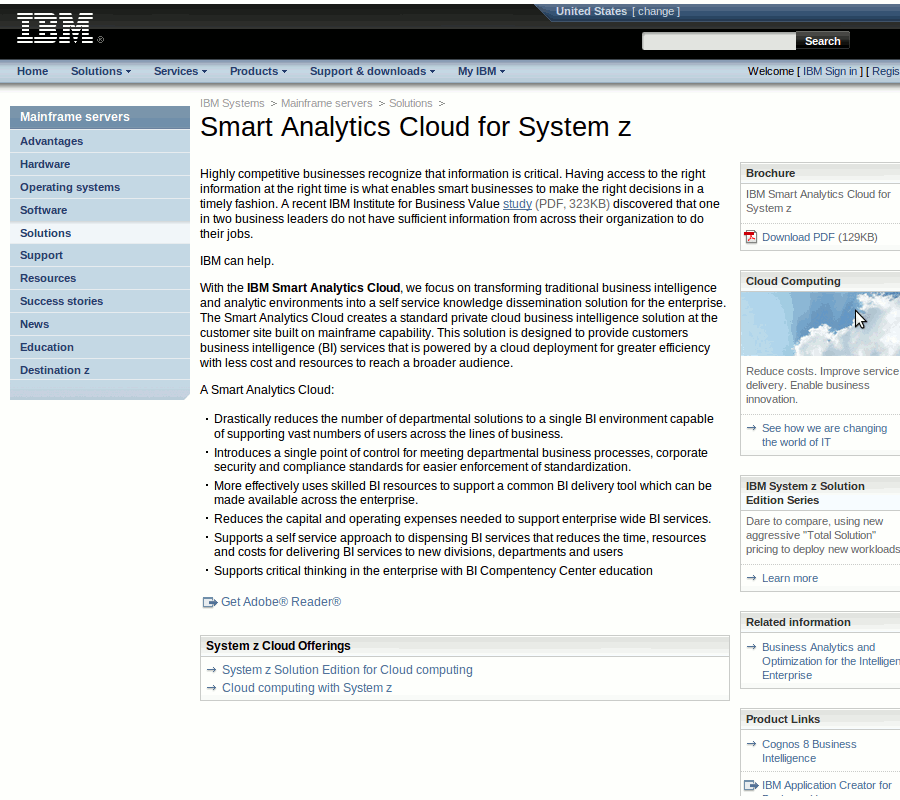Click Solutions breadcrumb
The width and height of the screenshot is (900, 800).
click(410, 103)
